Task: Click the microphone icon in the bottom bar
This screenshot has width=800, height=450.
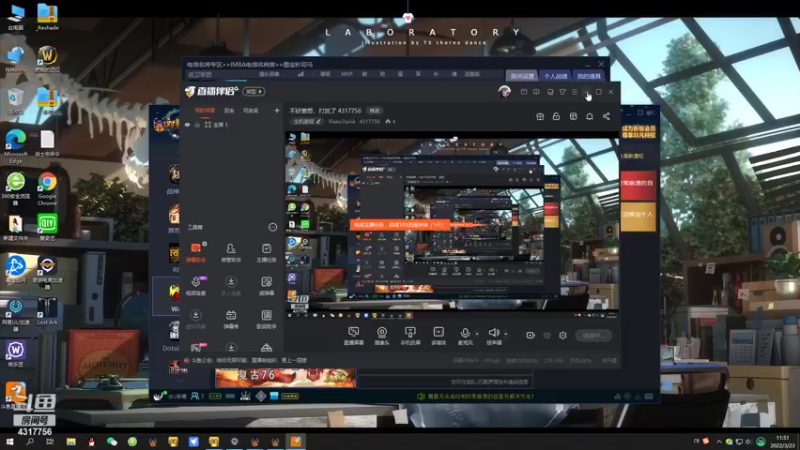Action: click(x=465, y=333)
